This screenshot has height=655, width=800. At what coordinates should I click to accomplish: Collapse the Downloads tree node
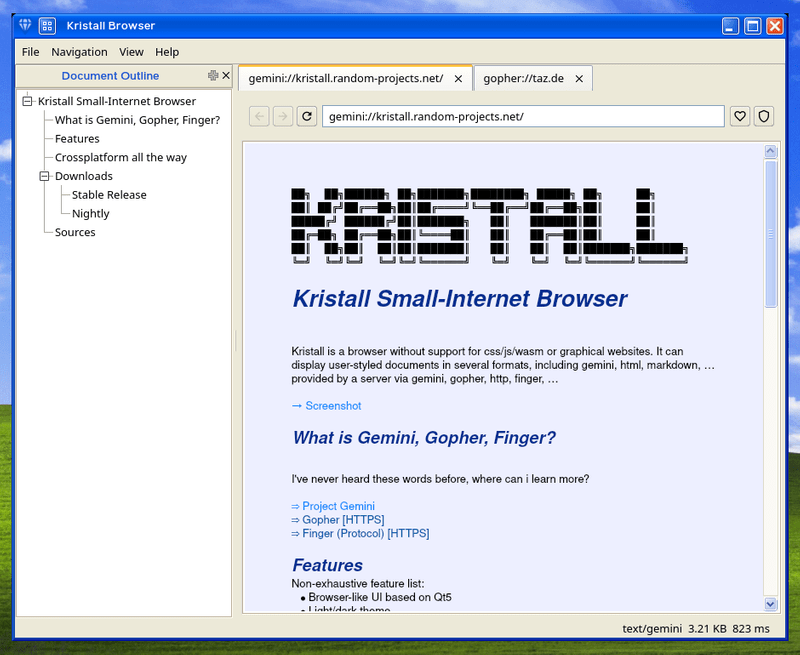coord(44,176)
